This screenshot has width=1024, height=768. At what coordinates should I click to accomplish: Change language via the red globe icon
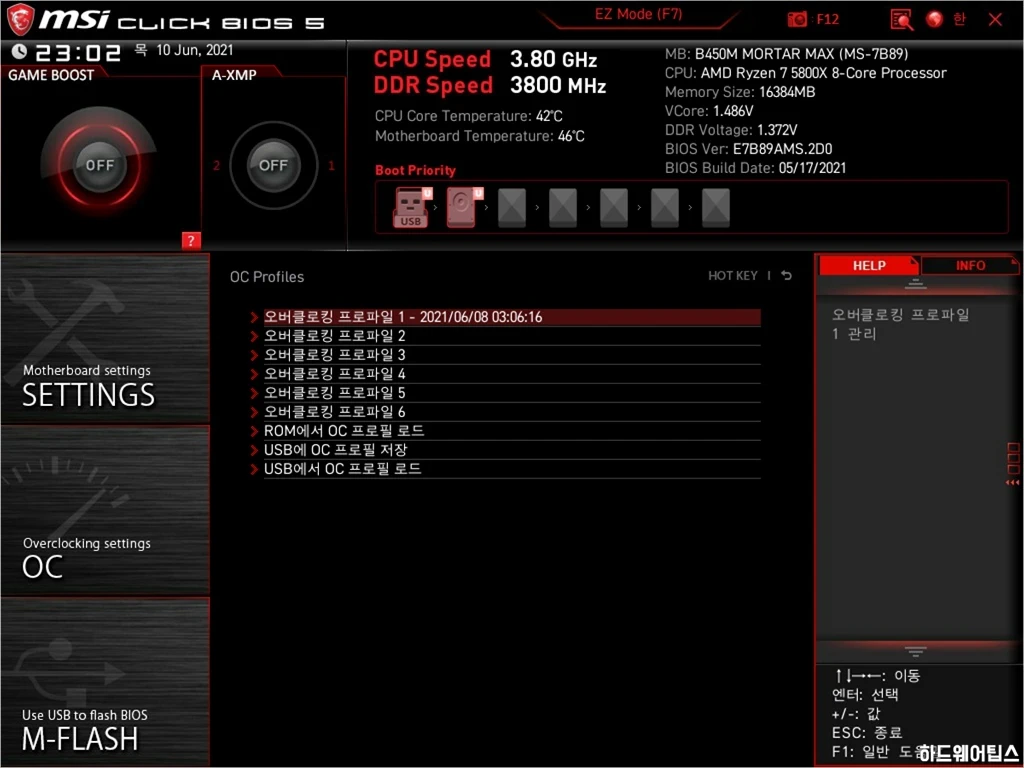click(935, 20)
